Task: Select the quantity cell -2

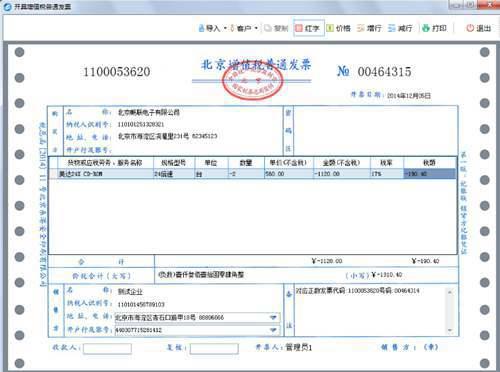Action: click(x=246, y=174)
